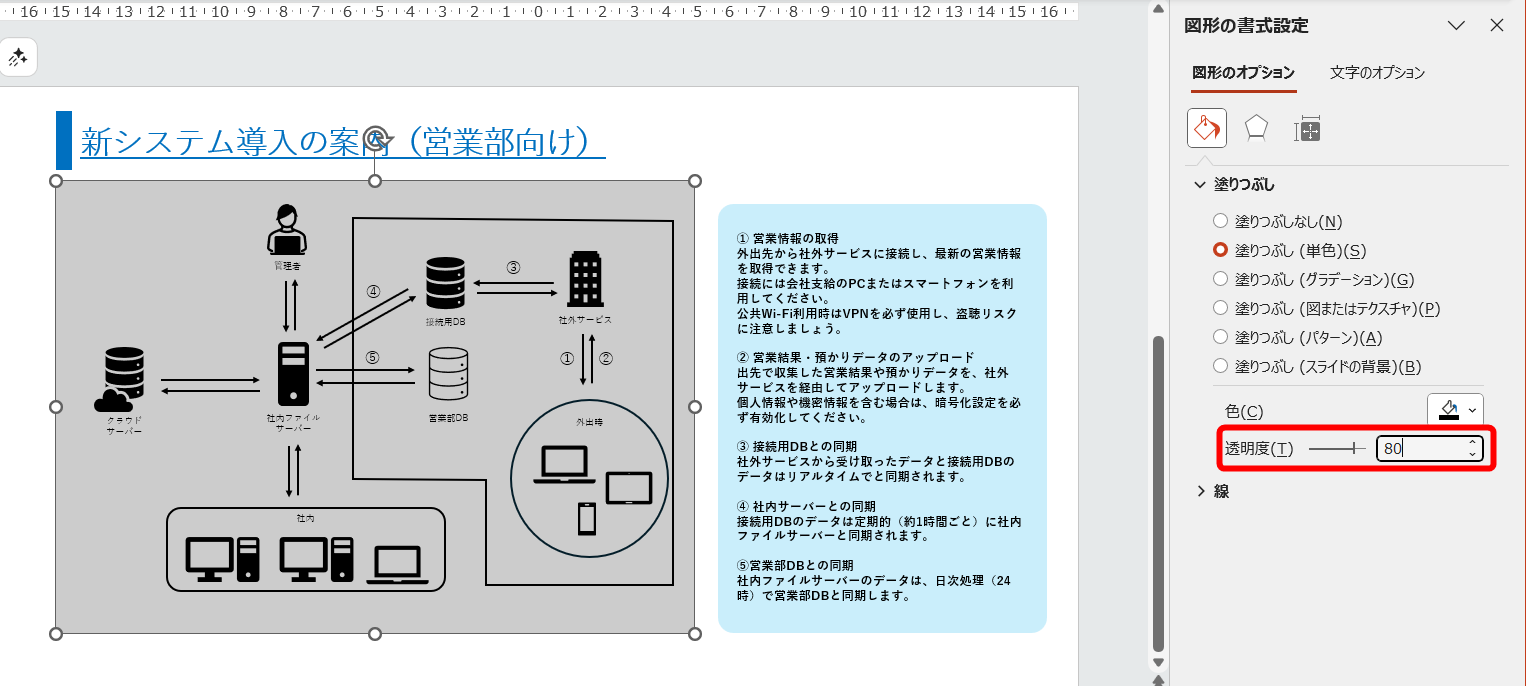Open the Effects pentagon icon
Image resolution: width=1526 pixels, height=686 pixels.
click(x=1254, y=128)
